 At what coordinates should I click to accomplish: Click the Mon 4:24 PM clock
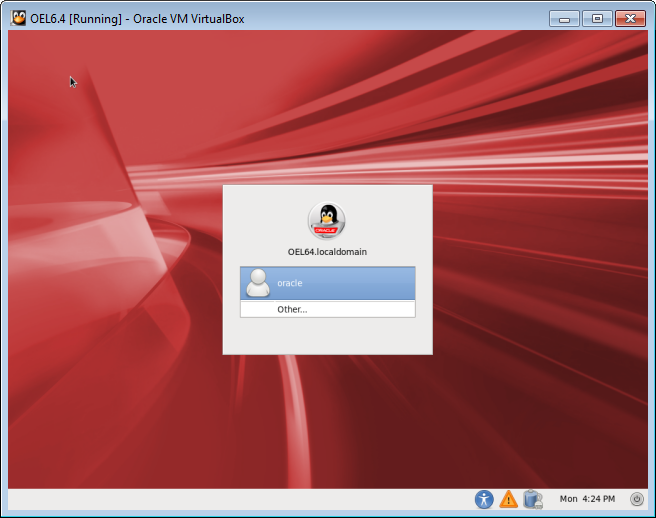[587, 499]
